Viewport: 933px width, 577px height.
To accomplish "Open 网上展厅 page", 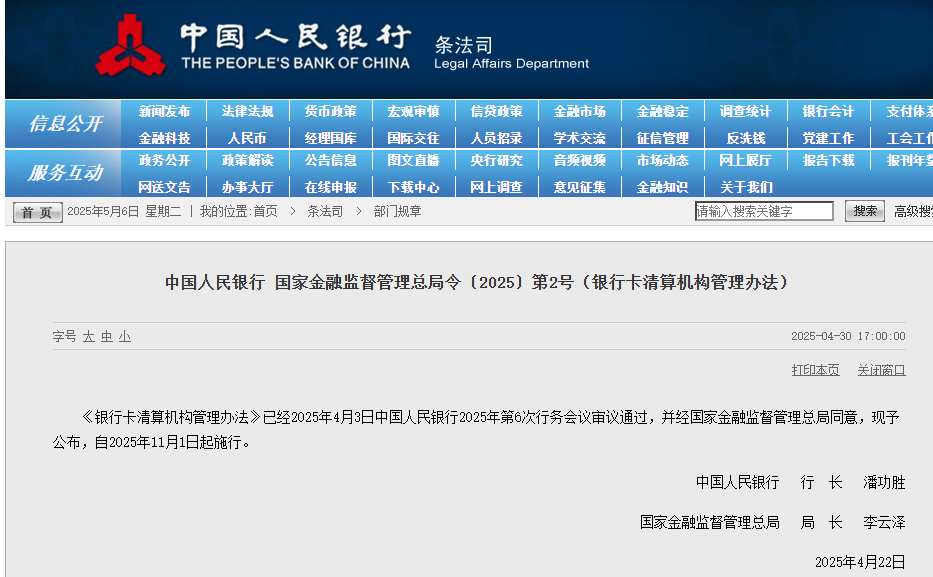I will 745,160.
